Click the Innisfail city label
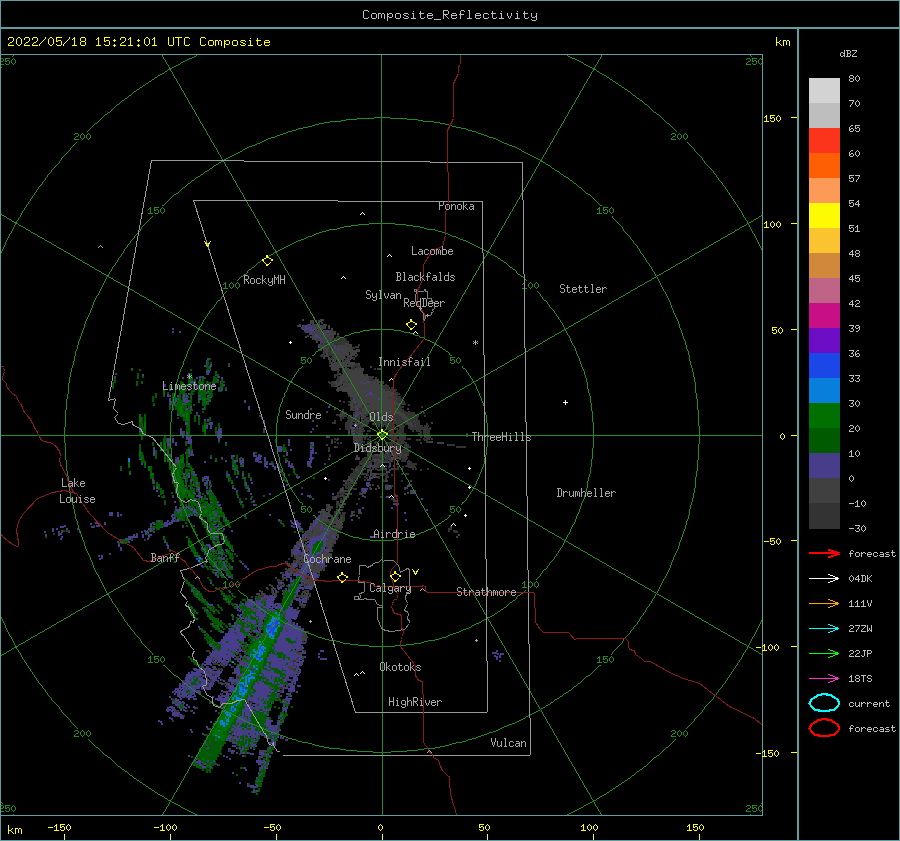 click(404, 362)
